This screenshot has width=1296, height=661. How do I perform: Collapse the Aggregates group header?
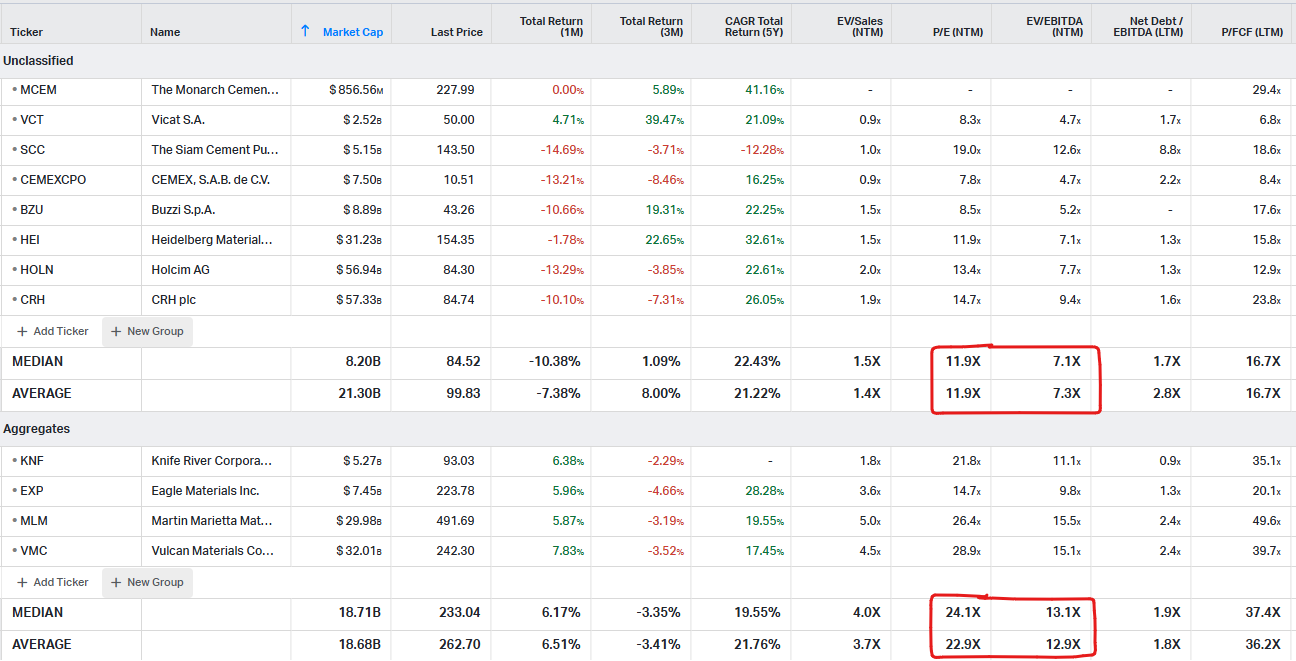(38, 429)
